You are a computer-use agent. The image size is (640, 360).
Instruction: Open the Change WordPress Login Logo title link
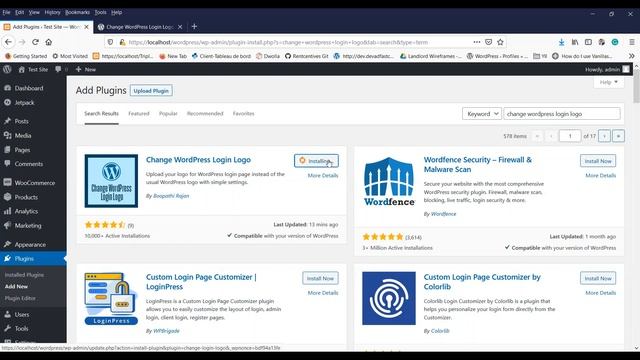pos(198,160)
